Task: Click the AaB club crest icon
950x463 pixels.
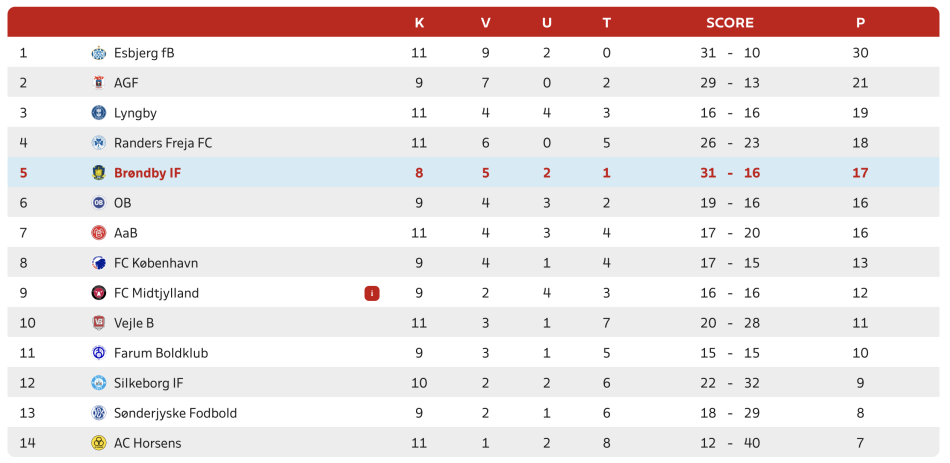Action: (x=99, y=233)
